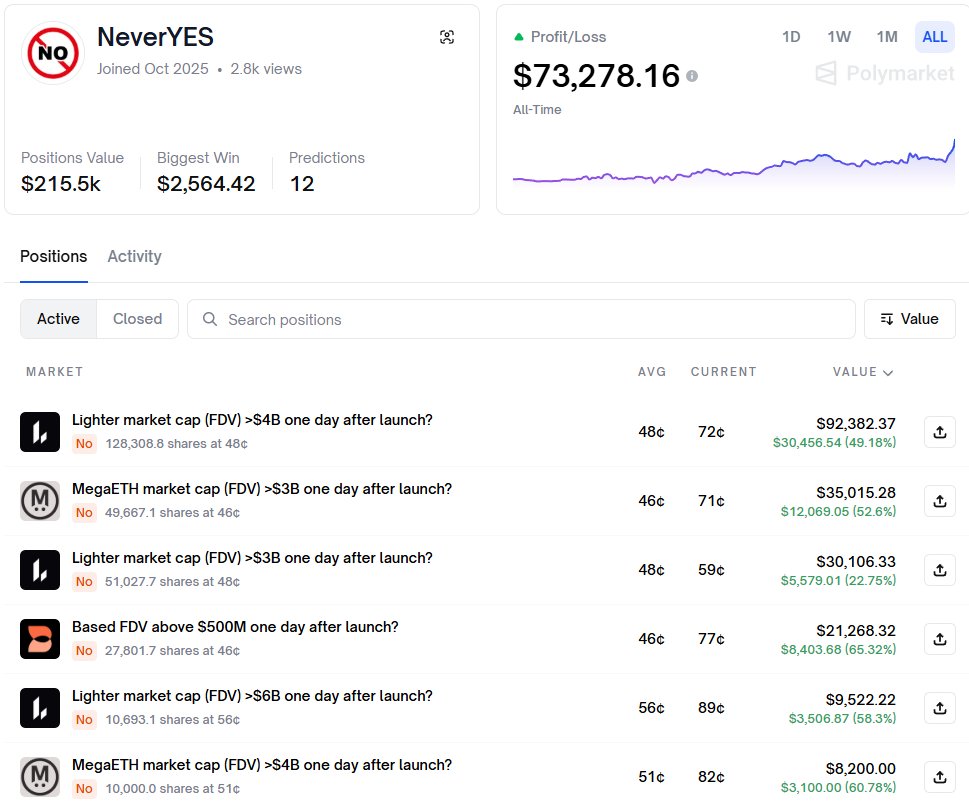
Task: Click the $35,015.28 position value
Action: tap(856, 493)
